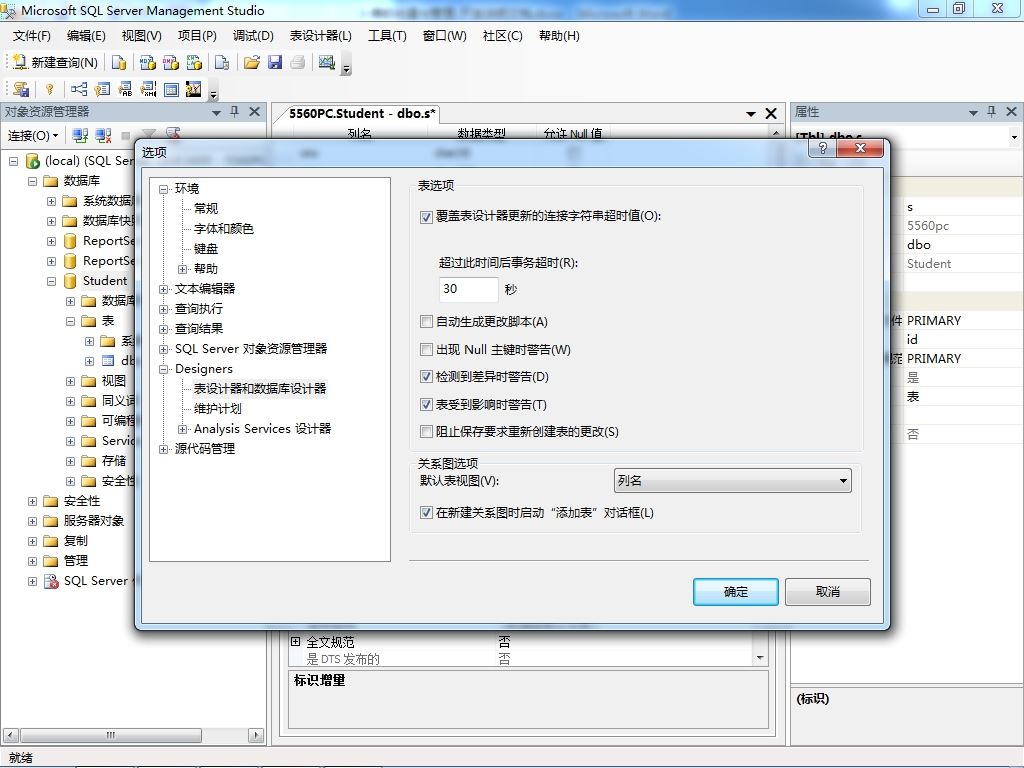
Task: Click the Manage Indexes and Keys icon
Action: [x=102, y=89]
